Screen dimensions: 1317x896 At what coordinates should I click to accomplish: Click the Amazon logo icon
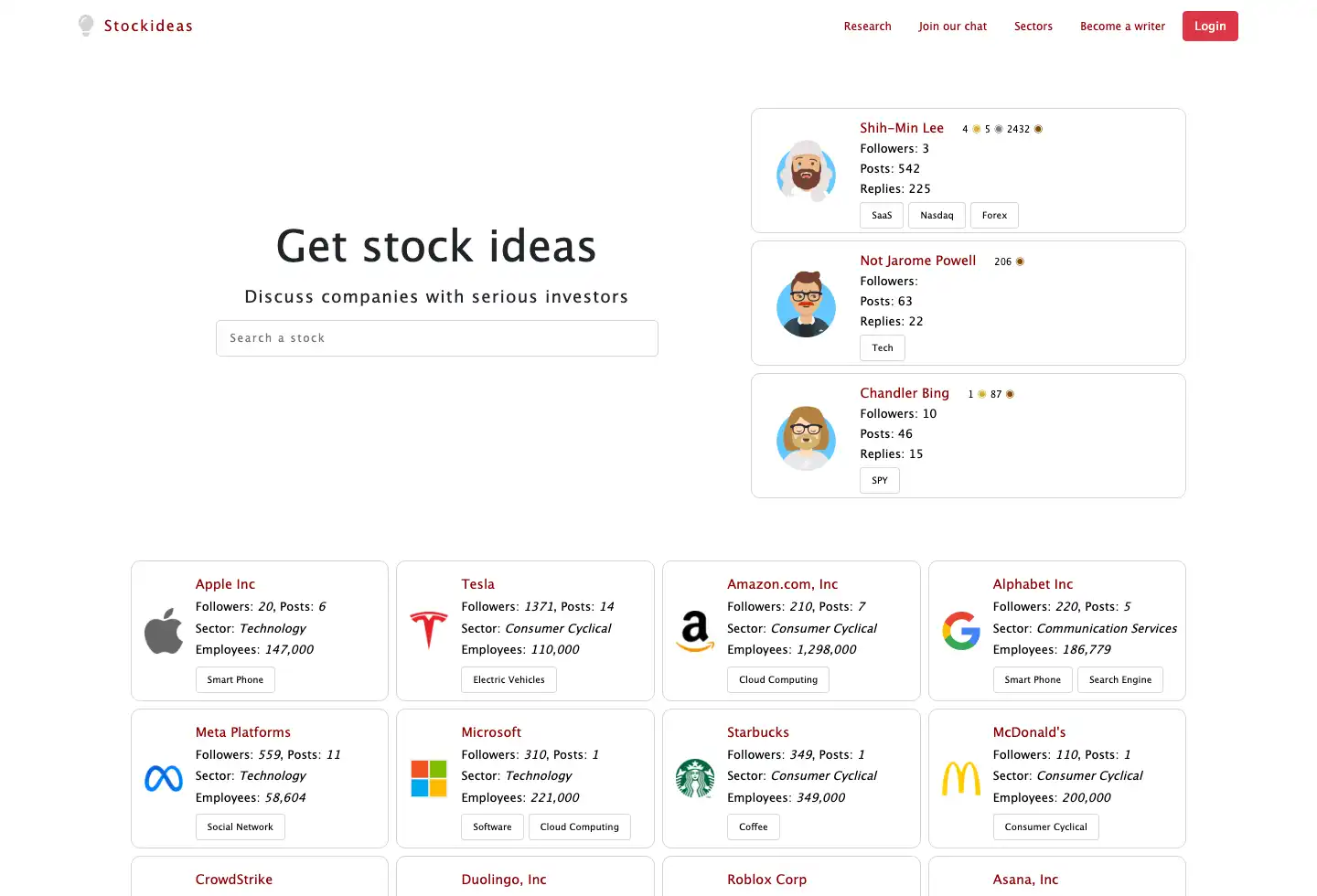coord(695,631)
